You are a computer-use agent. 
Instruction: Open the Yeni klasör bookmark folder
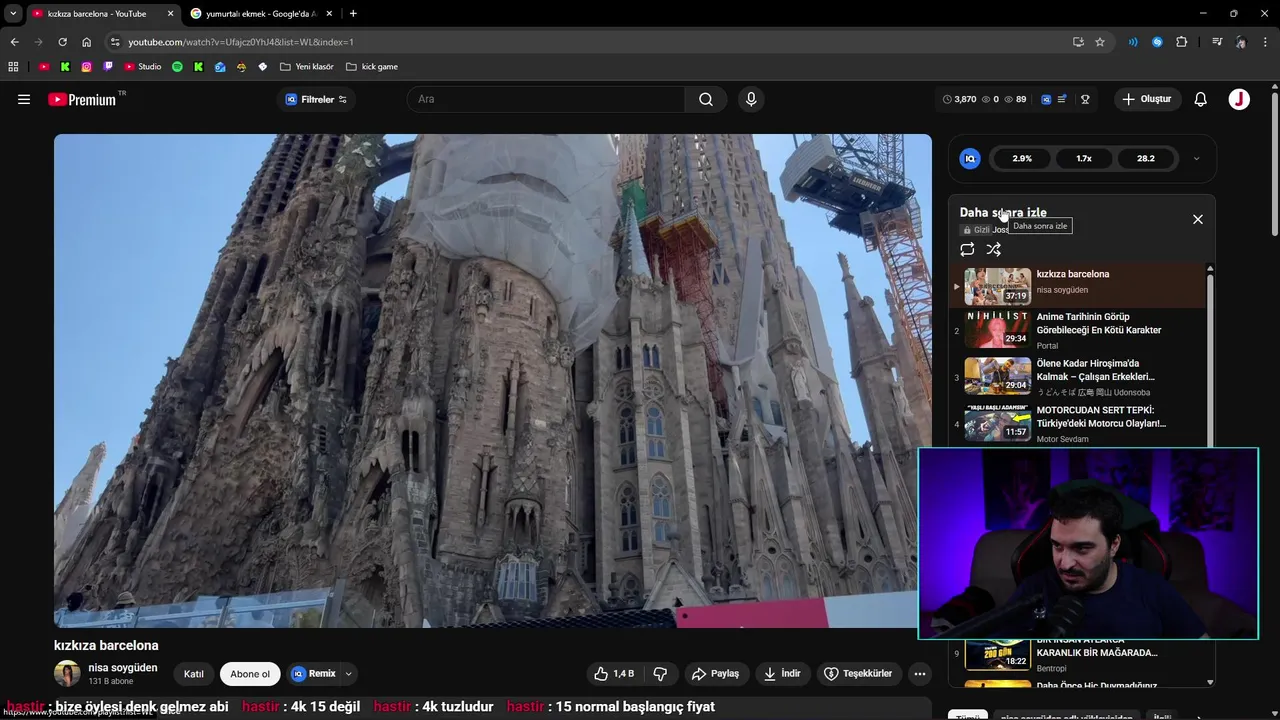point(307,67)
